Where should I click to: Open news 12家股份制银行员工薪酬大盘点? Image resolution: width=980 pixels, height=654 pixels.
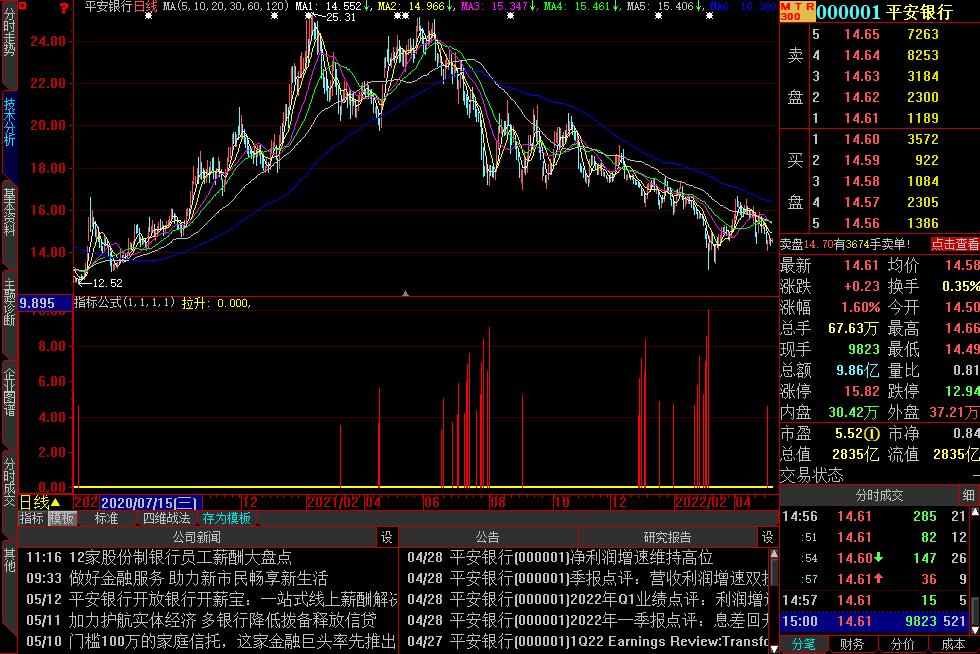(x=180, y=557)
